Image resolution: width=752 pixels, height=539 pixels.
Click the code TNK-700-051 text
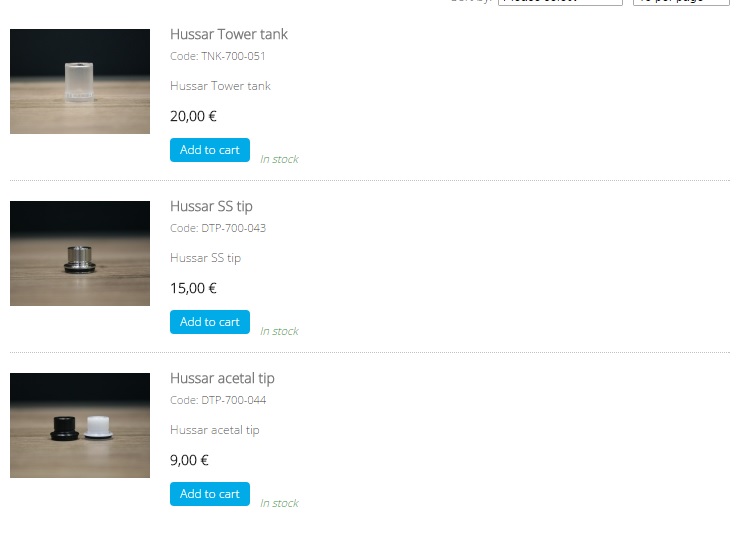[218, 56]
